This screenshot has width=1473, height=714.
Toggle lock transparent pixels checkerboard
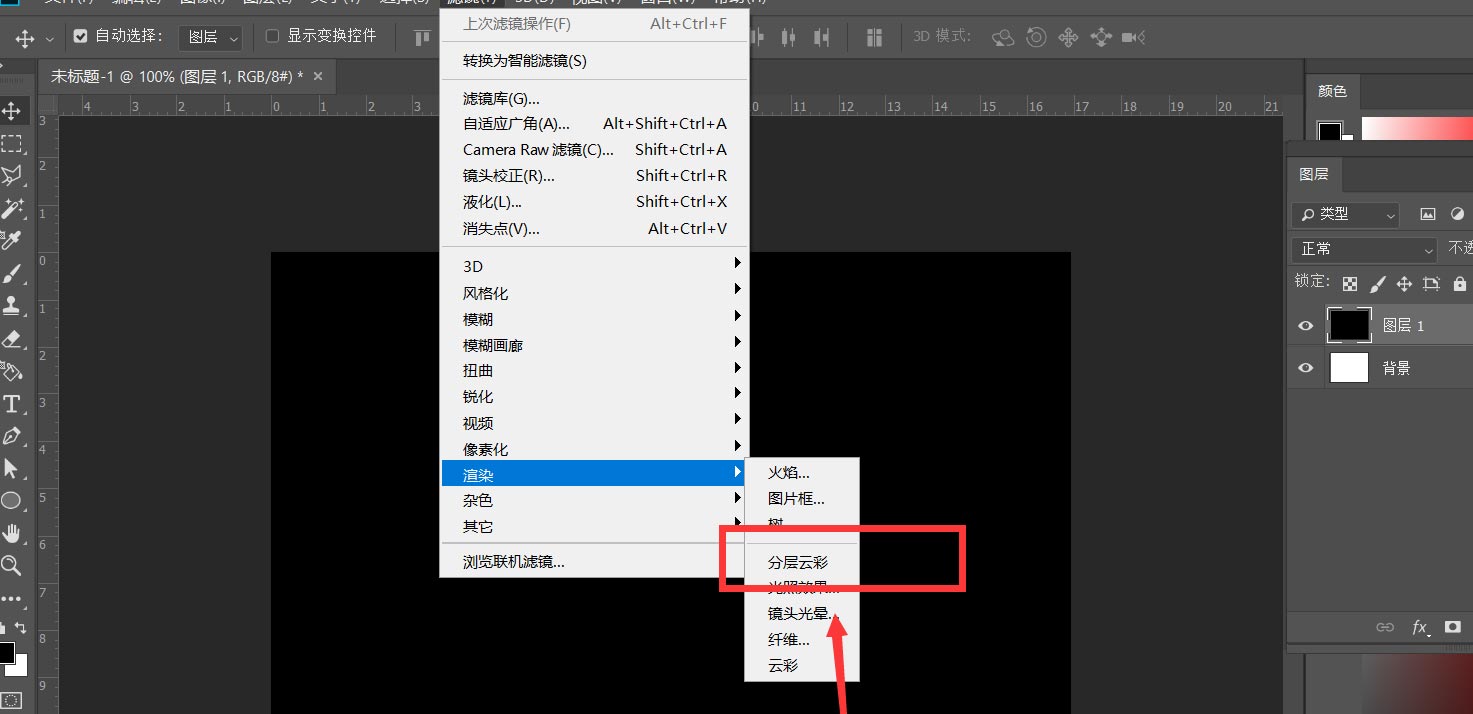point(1350,284)
